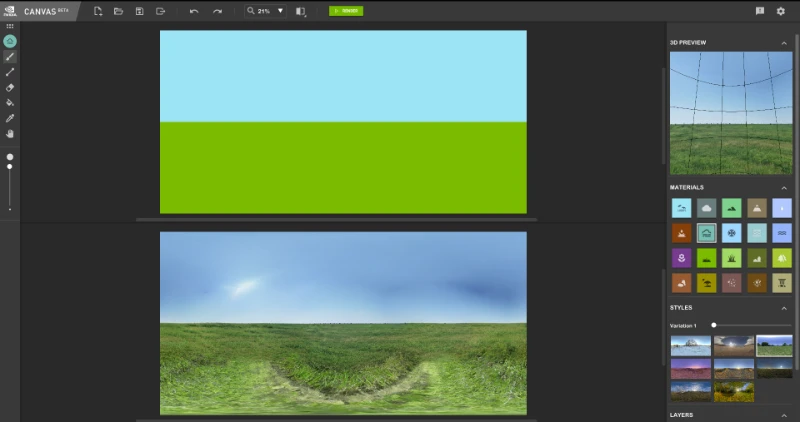Screen dimensions: 800x422
Task: Undo the last action
Action: (x=194, y=11)
